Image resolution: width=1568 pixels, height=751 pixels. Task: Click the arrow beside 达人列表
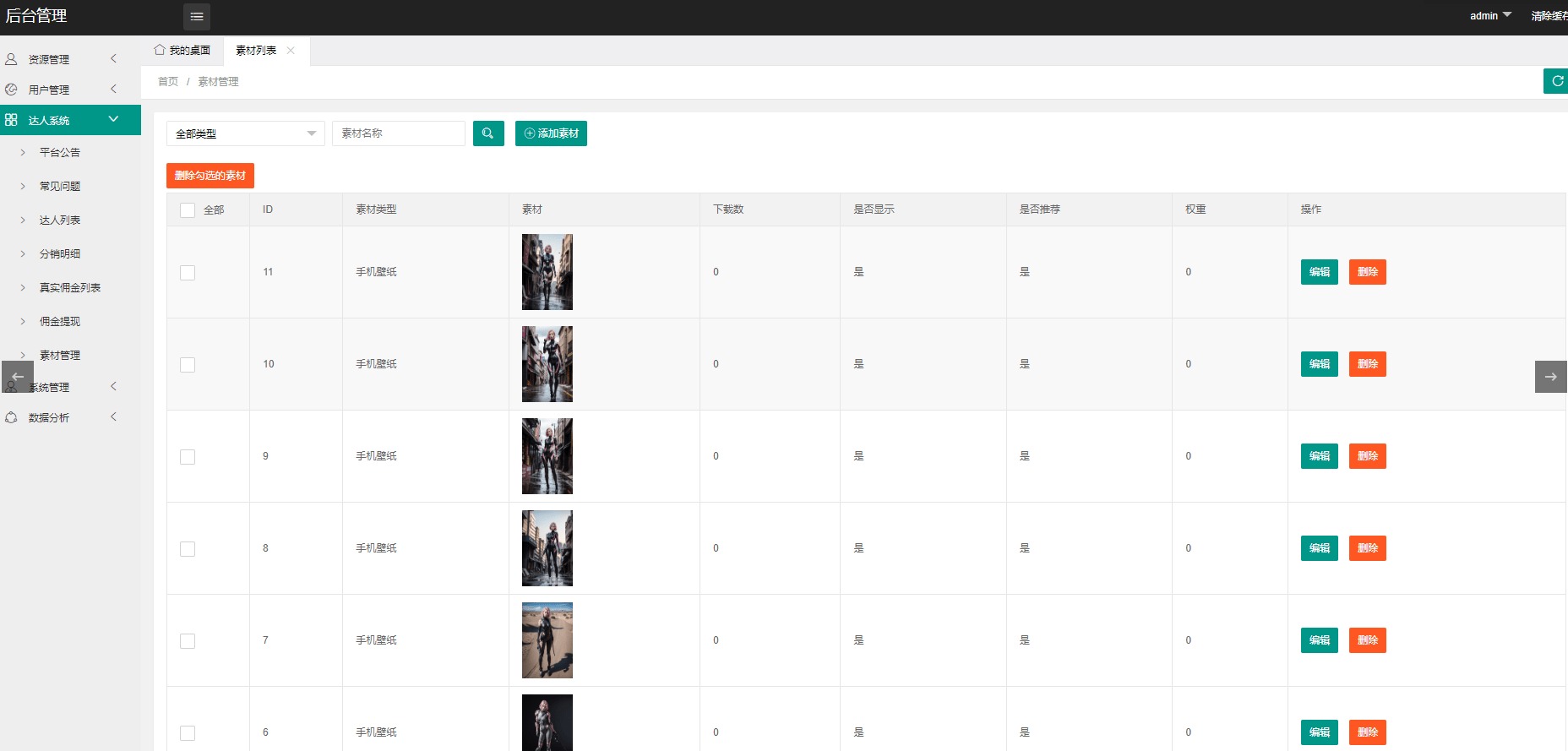coord(23,220)
